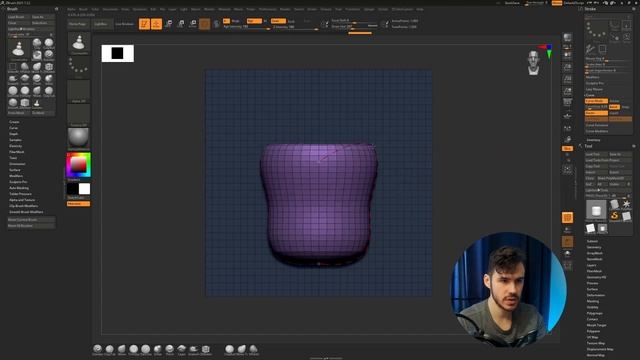Select the SimpleBrush tool icon
The height and width of the screenshot is (360, 640).
[x=614, y=216]
